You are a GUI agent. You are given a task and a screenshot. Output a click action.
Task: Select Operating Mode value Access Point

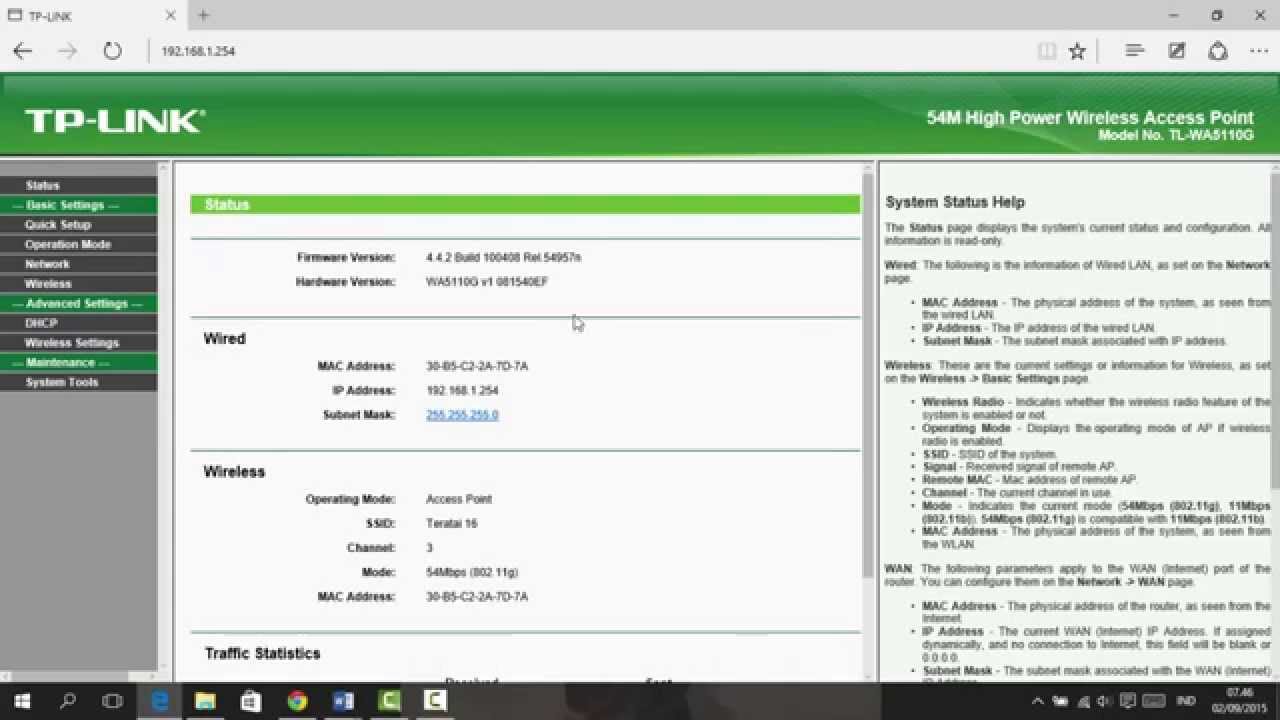click(x=459, y=499)
